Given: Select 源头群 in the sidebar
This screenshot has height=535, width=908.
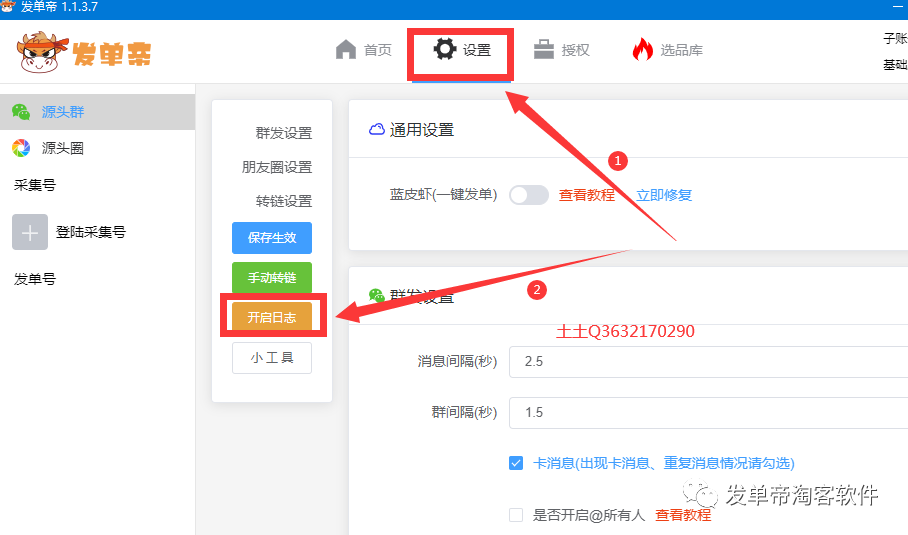Looking at the screenshot, I should [97, 112].
